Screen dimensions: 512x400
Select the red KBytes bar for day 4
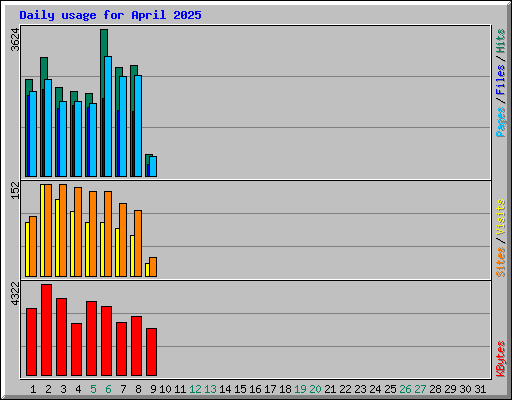click(x=76, y=349)
